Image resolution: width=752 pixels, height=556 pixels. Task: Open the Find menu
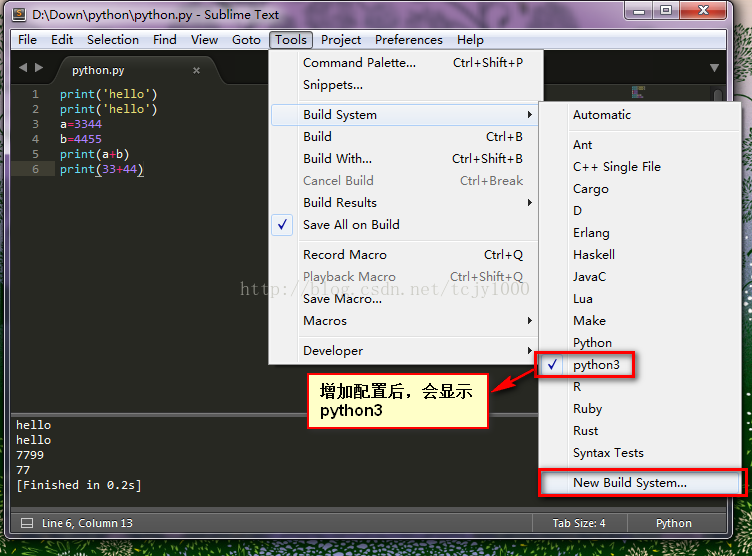pyautogui.click(x=164, y=40)
